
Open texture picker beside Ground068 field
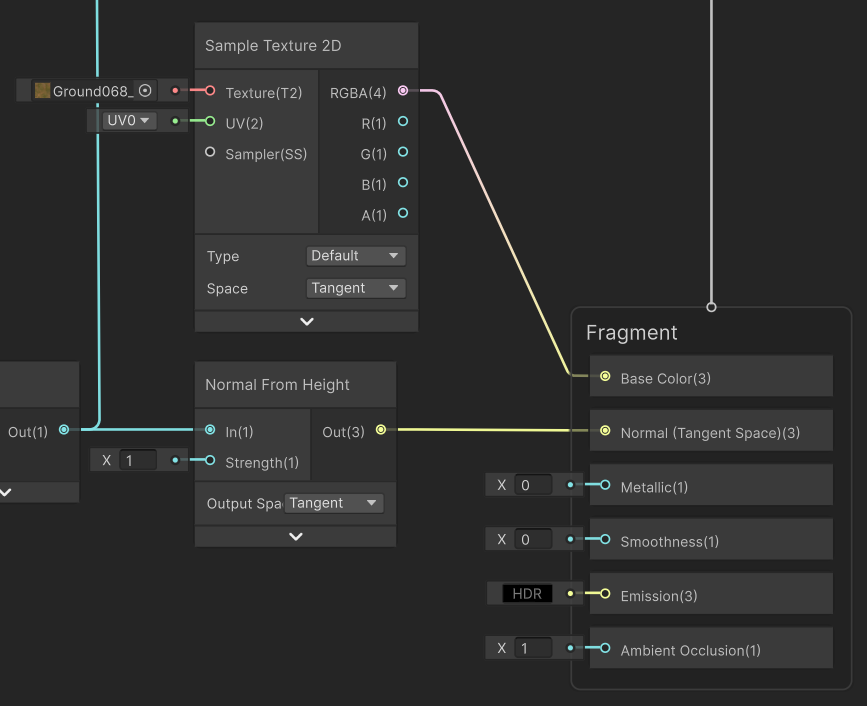pos(145,91)
